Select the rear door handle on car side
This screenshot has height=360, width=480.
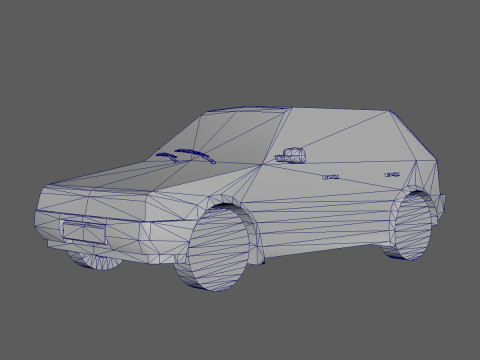(392, 175)
